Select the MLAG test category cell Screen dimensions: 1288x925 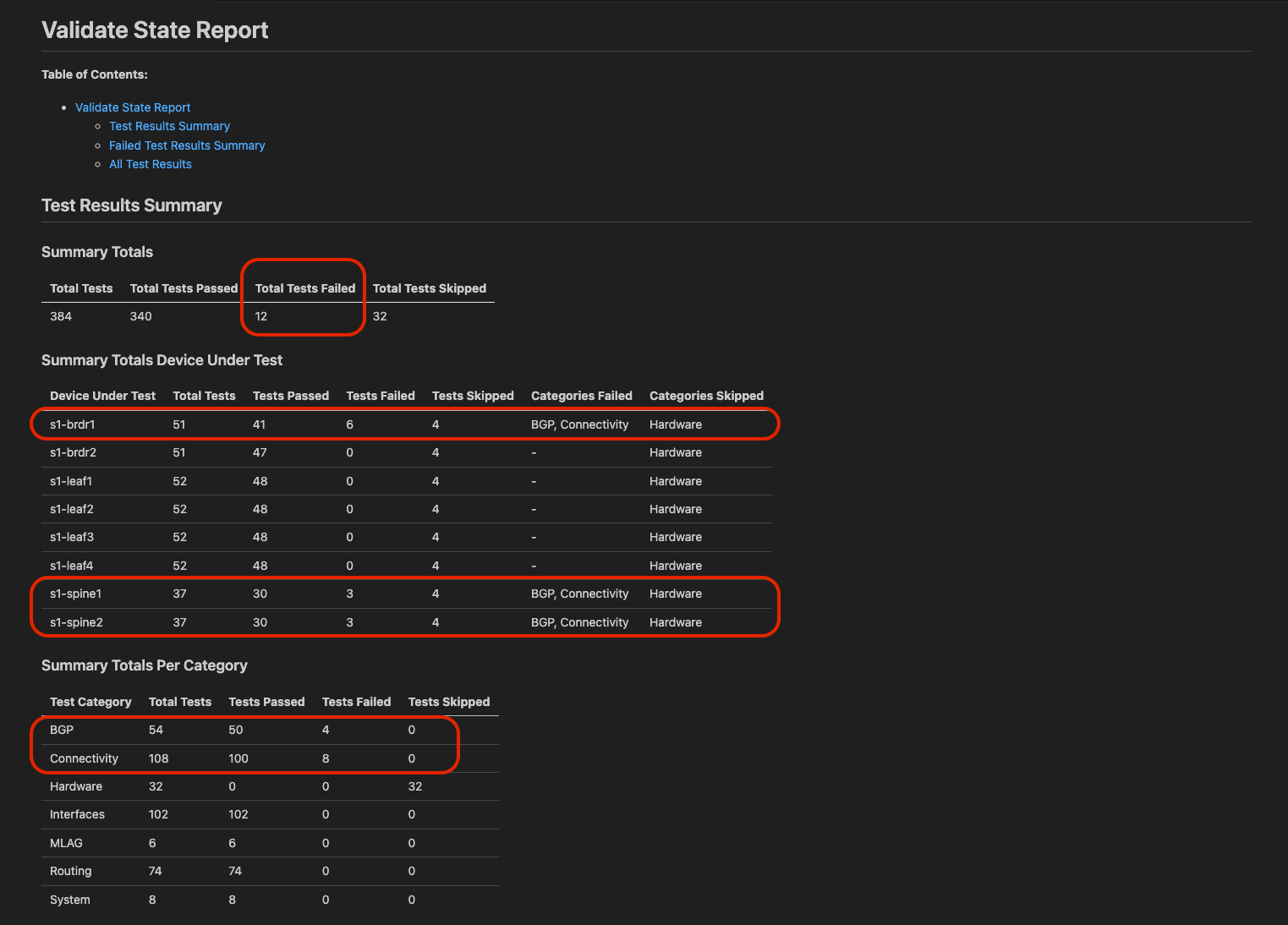pos(66,843)
